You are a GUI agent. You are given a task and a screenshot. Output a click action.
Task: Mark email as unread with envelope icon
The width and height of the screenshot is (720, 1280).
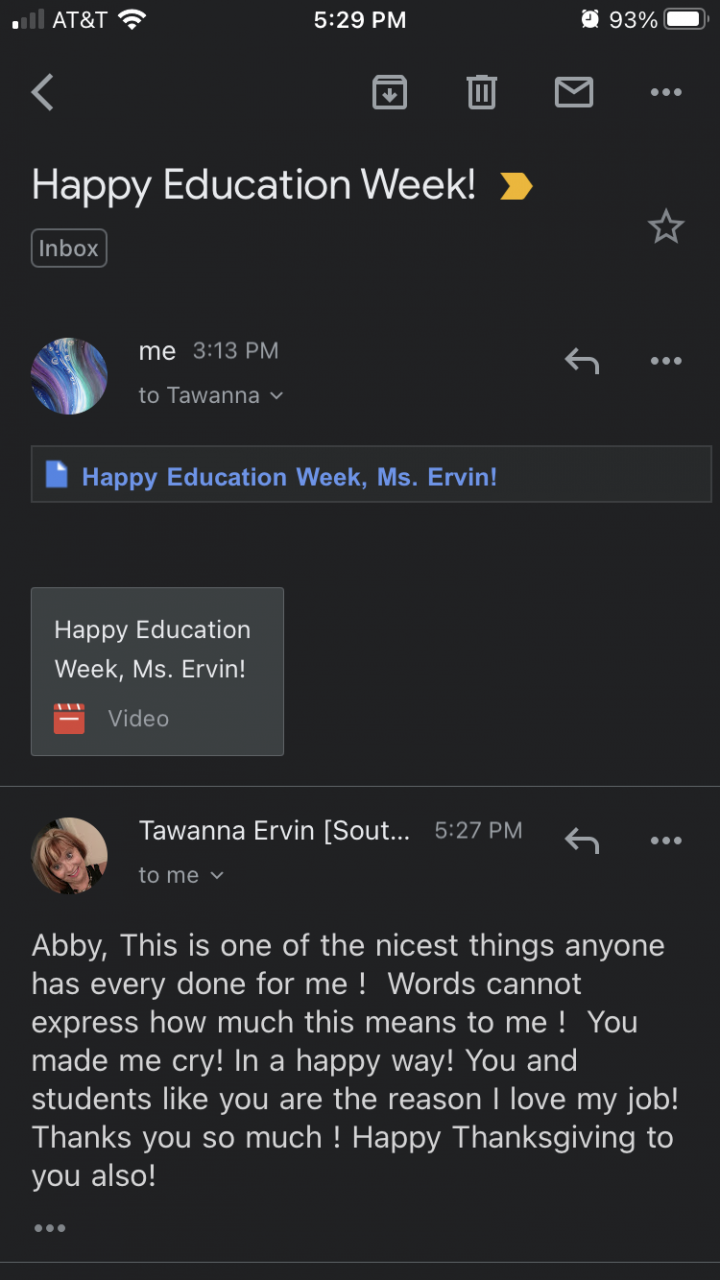point(574,93)
